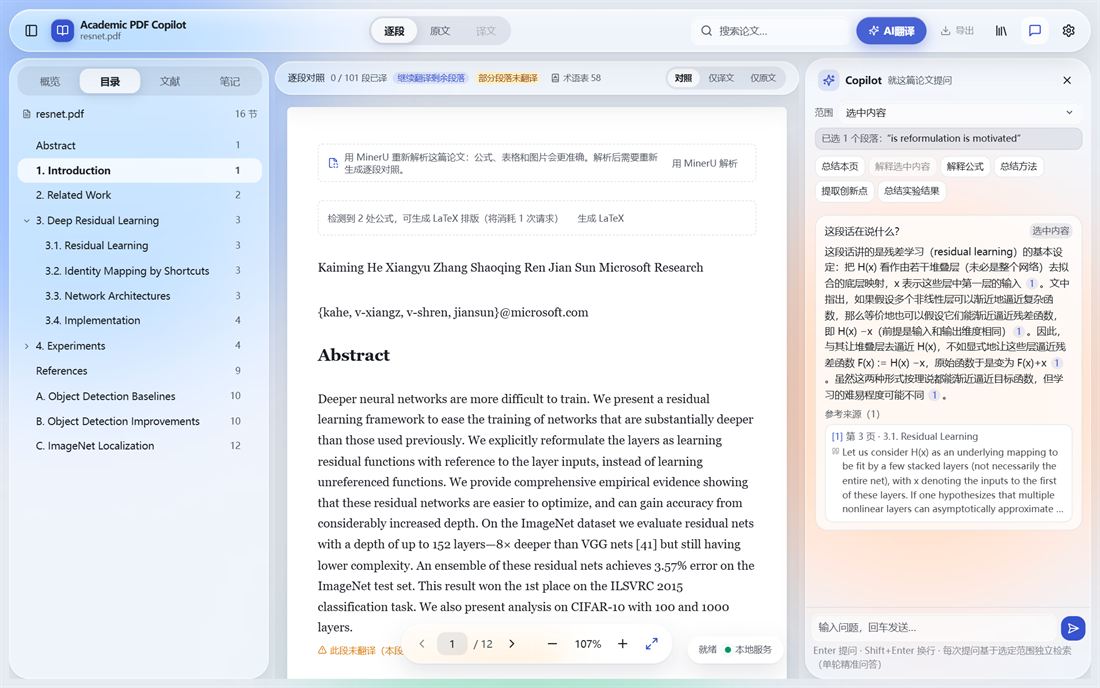Open settings gear icon
Image resolution: width=1100 pixels, height=688 pixels.
[1068, 30]
